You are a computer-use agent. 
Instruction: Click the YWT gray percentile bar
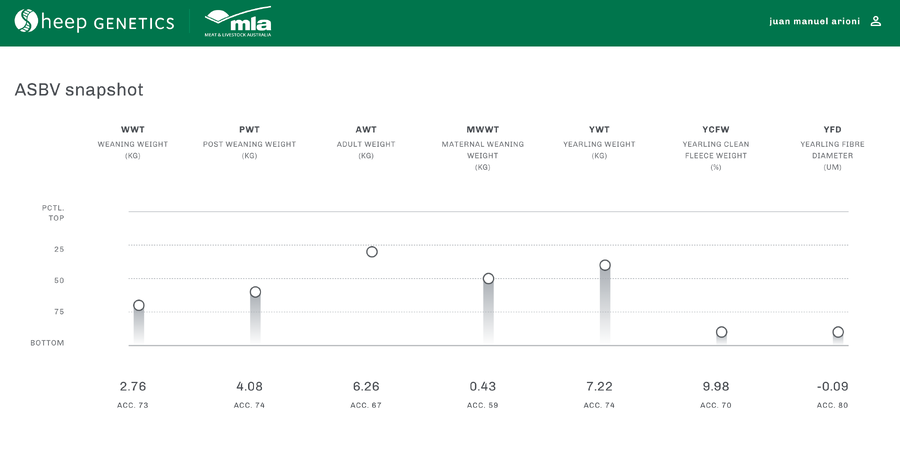tap(605, 310)
